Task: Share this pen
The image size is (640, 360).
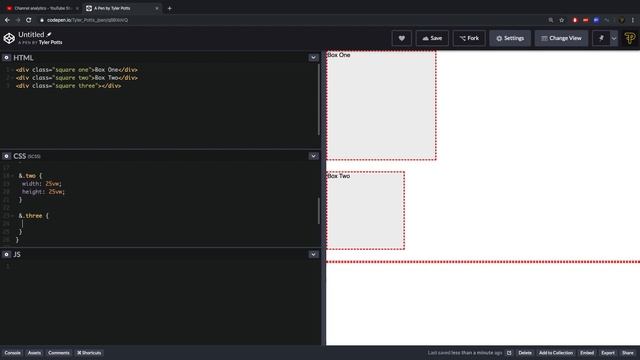Action: click(x=628, y=353)
